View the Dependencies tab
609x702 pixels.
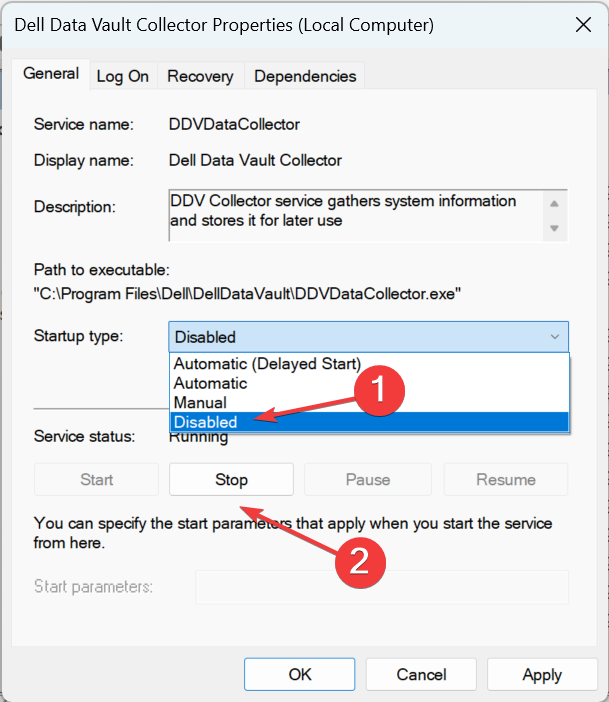tap(305, 76)
